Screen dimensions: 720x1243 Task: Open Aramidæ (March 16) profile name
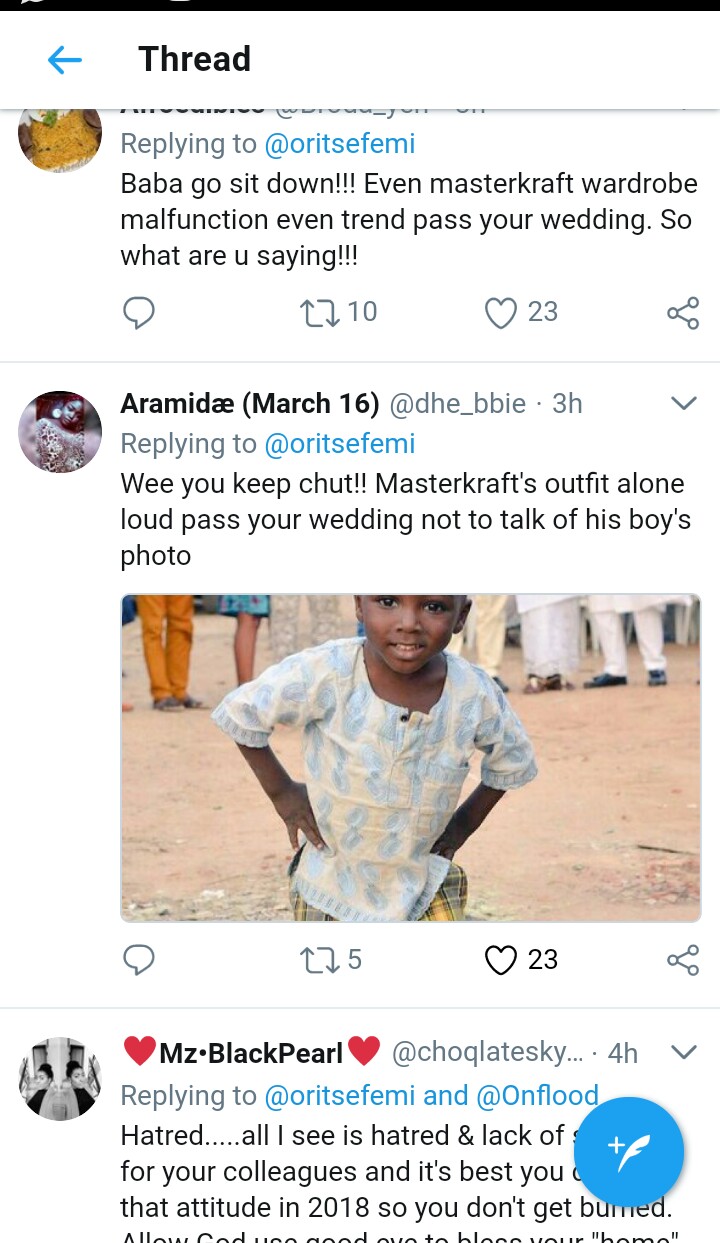(250, 403)
